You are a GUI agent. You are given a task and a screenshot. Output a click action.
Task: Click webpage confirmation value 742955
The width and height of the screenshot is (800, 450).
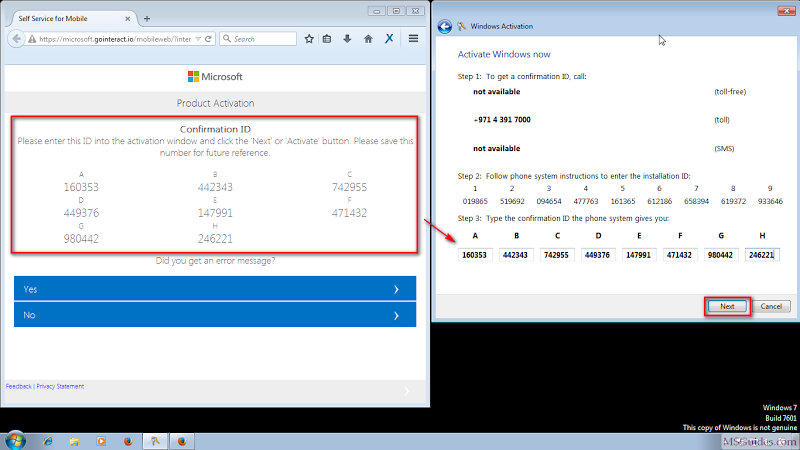[349, 187]
